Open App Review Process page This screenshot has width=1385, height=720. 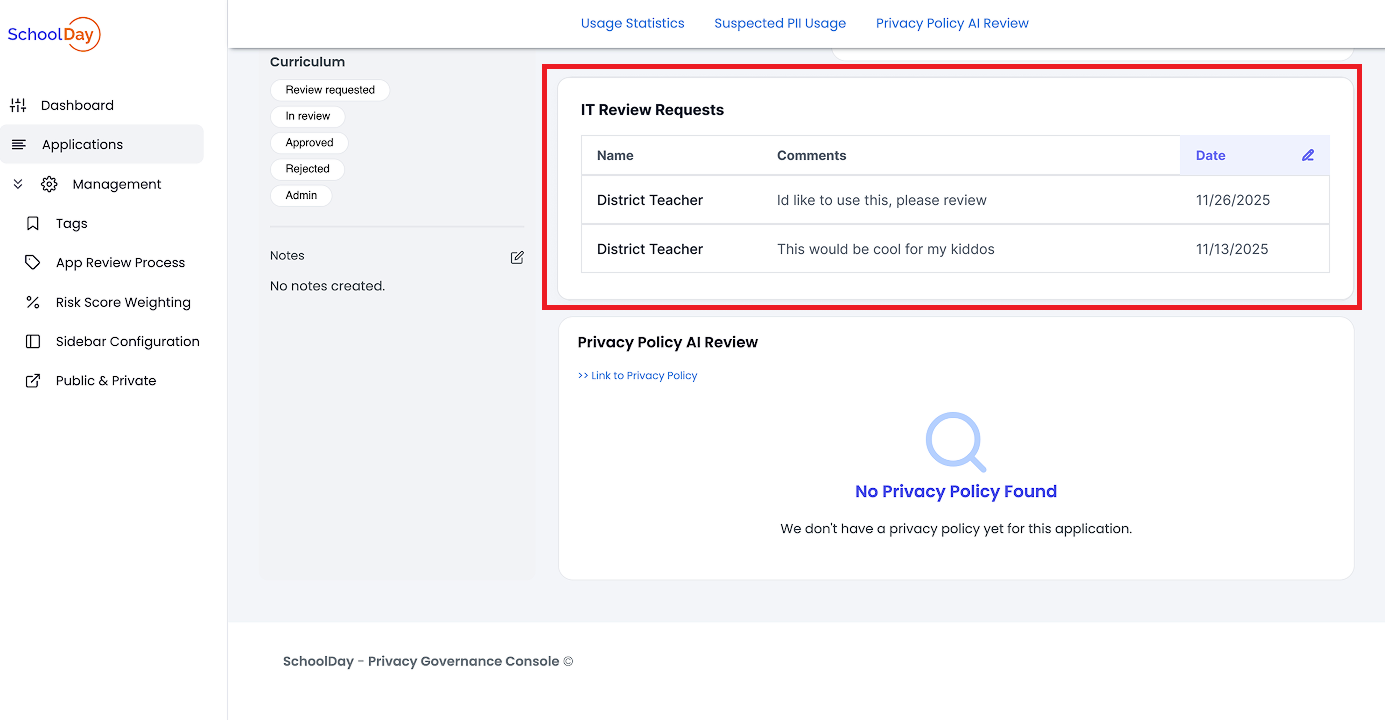pyautogui.click(x=121, y=262)
